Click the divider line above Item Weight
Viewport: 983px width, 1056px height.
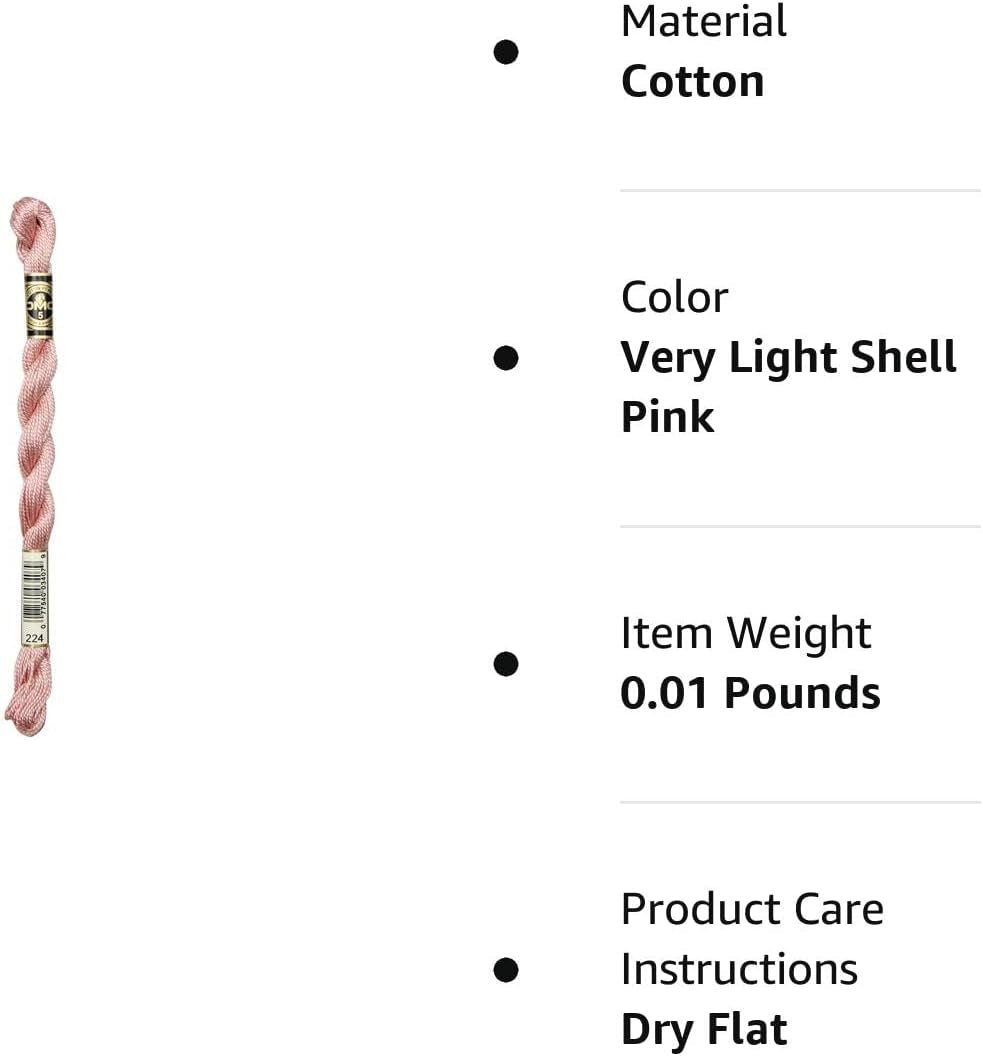tap(800, 526)
